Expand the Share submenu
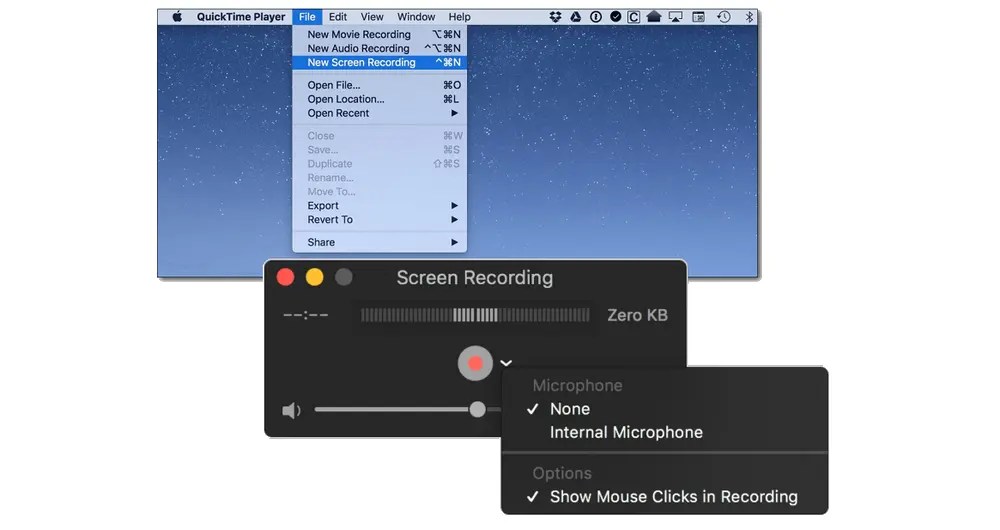Viewport: 1000px width, 530px height. point(379,242)
